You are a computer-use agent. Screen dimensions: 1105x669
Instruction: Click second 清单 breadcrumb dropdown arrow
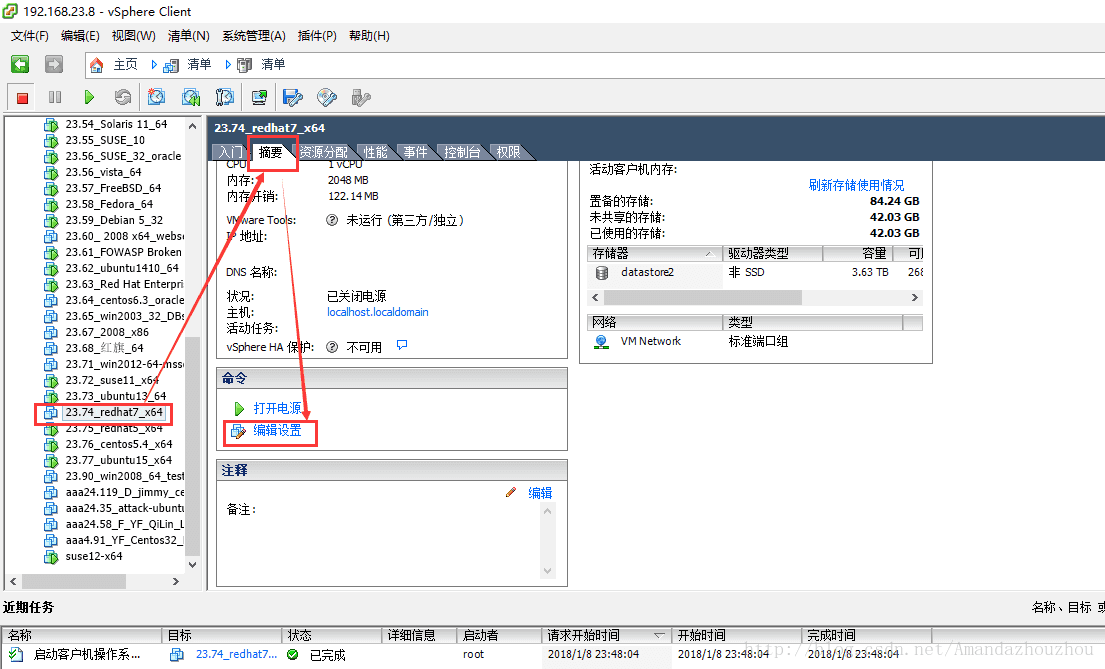tap(228, 64)
